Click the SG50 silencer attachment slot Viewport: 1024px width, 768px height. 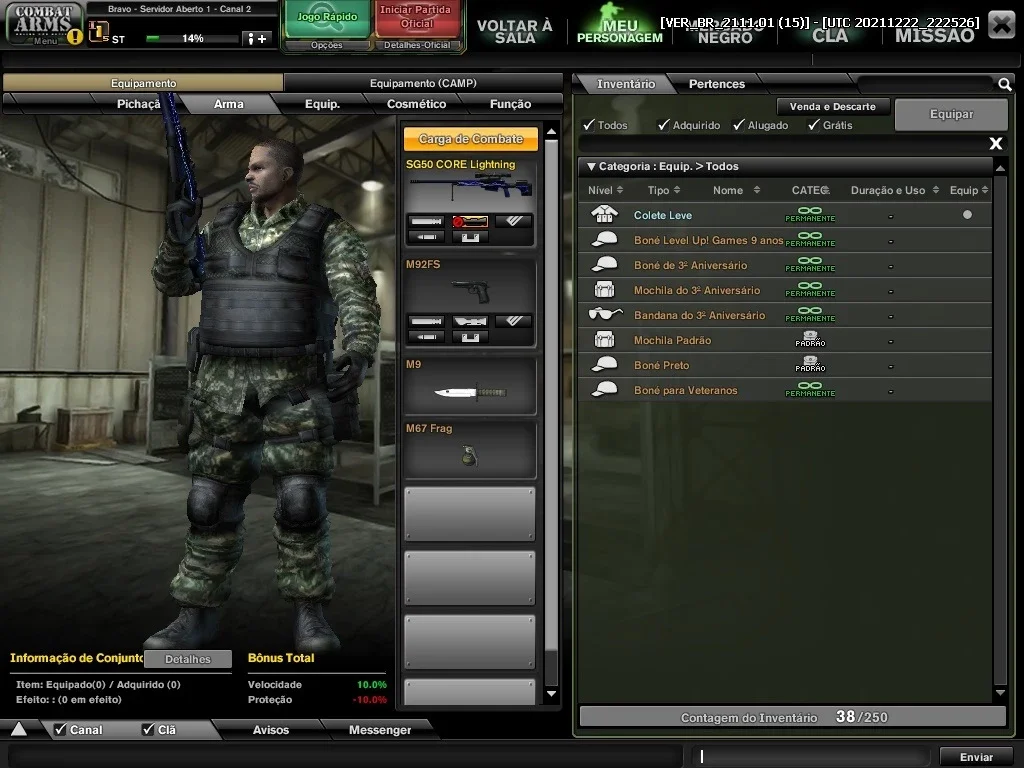426,221
